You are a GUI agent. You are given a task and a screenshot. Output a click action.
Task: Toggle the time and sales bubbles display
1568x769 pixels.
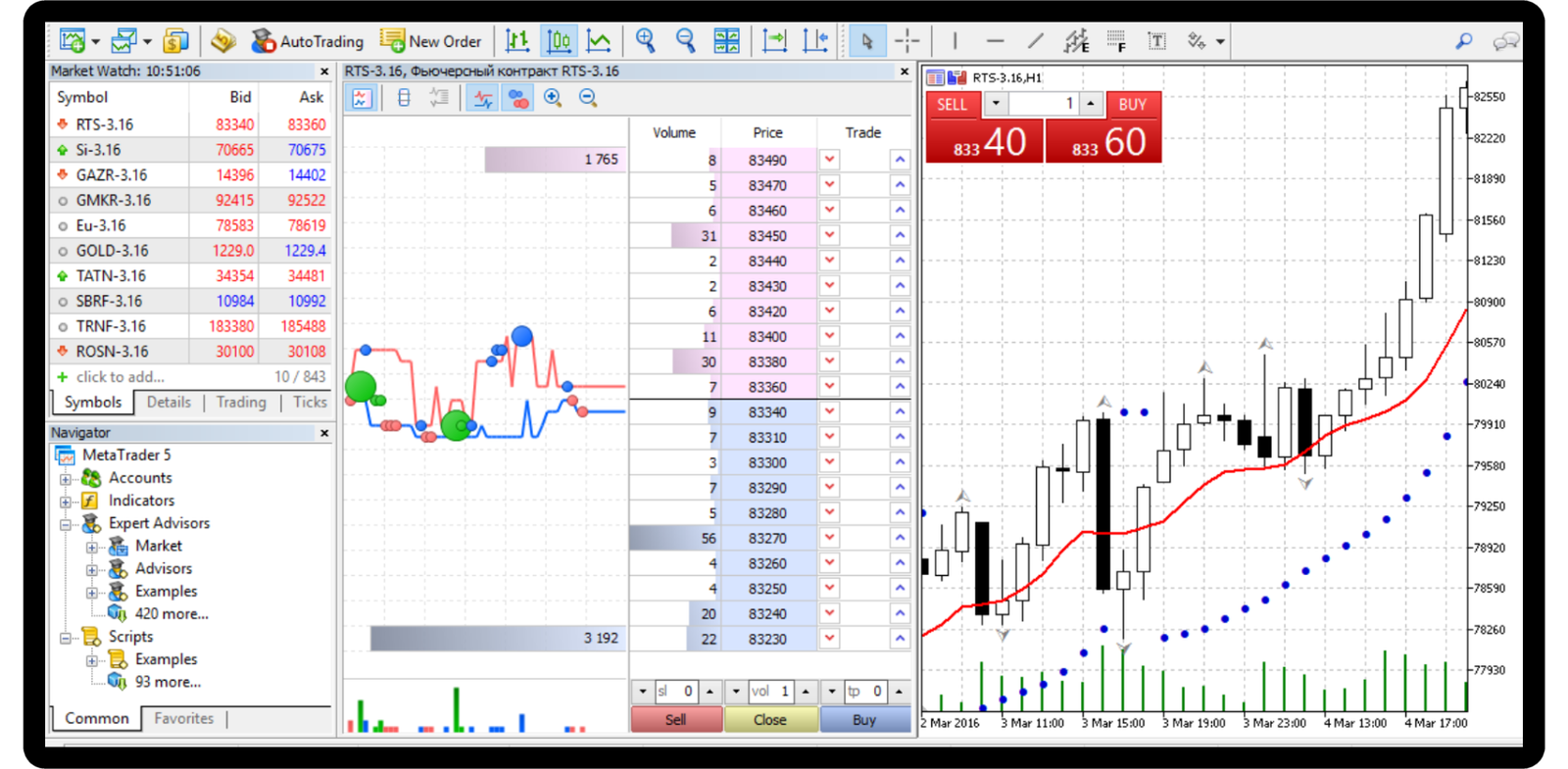click(x=518, y=98)
